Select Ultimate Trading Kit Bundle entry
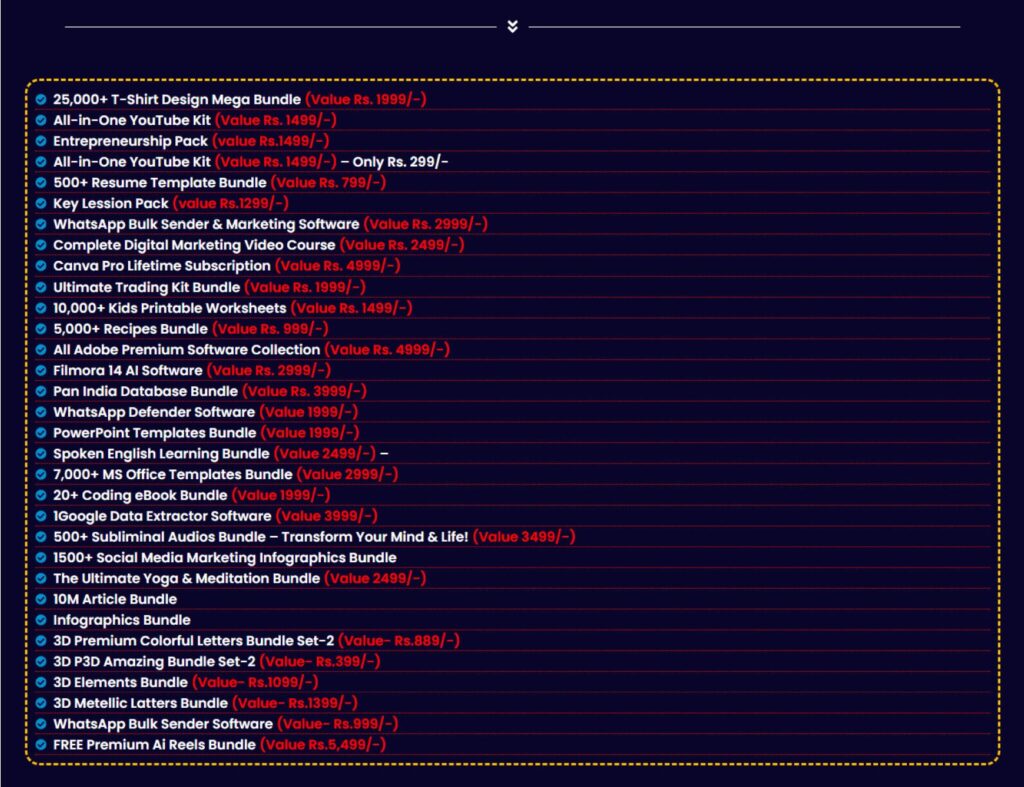The image size is (1024, 787). pyautogui.click(x=146, y=287)
